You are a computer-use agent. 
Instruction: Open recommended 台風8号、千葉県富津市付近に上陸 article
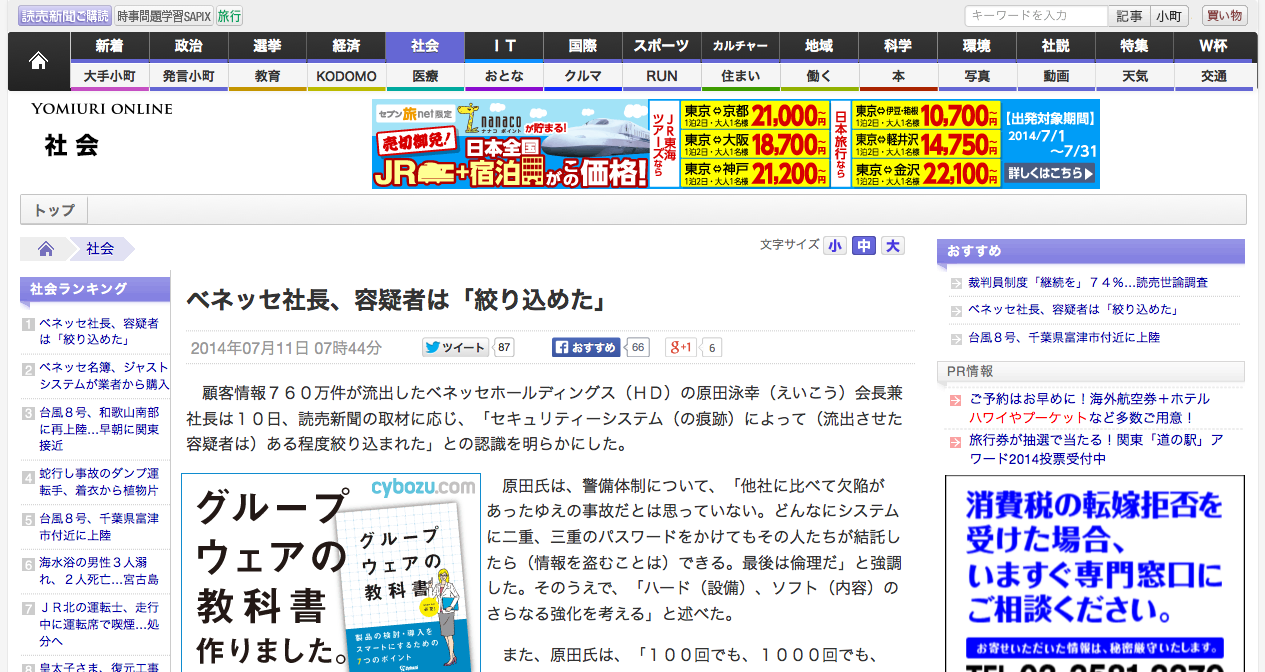[1063, 338]
